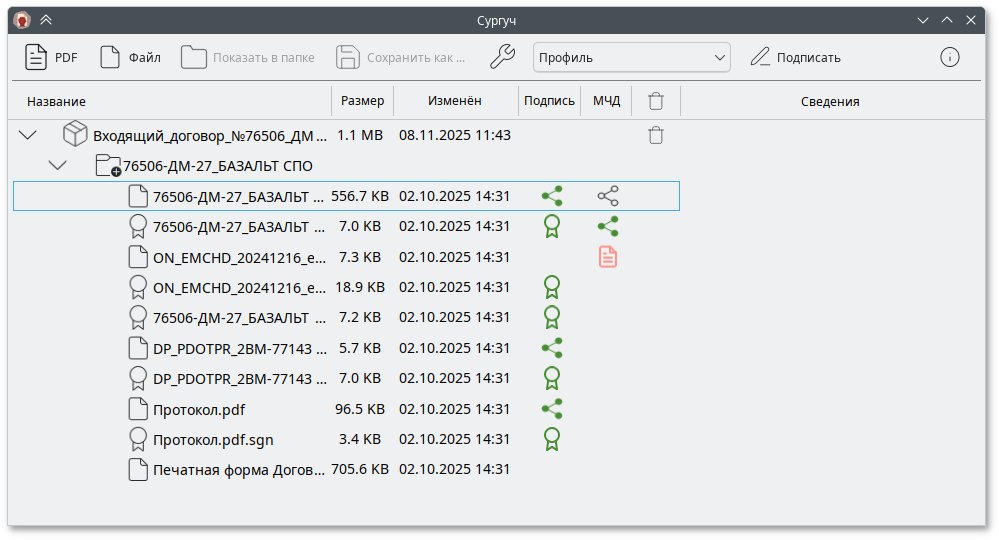Click green certificate icon for Протокол.pdf.sgn
Image resolution: width=999 pixels, height=540 pixels.
click(551, 439)
